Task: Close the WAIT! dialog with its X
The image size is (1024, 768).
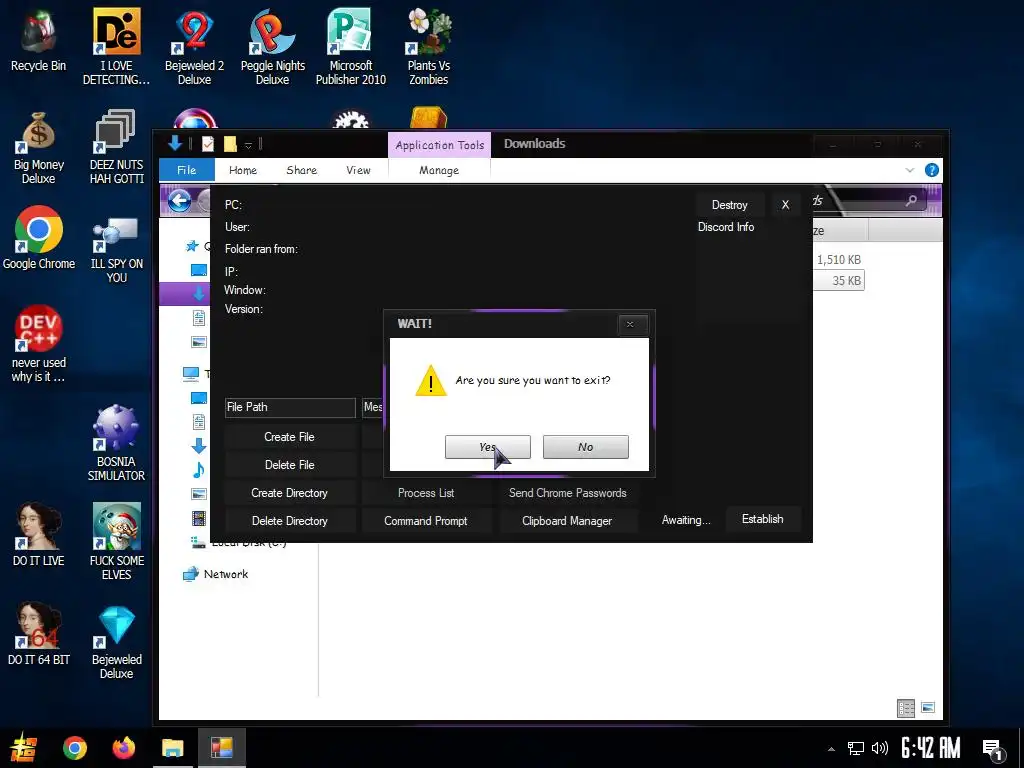Action: click(x=630, y=324)
